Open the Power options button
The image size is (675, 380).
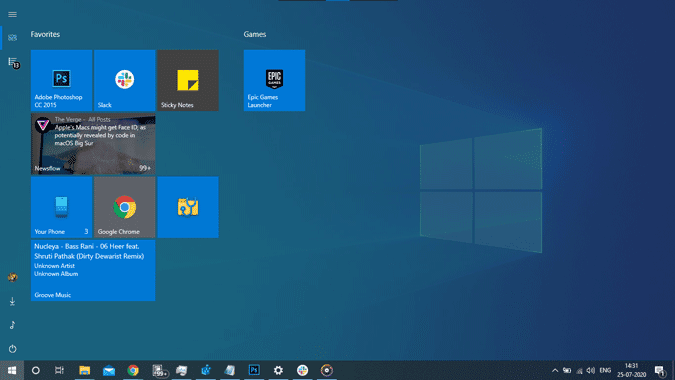pyautogui.click(x=12, y=349)
